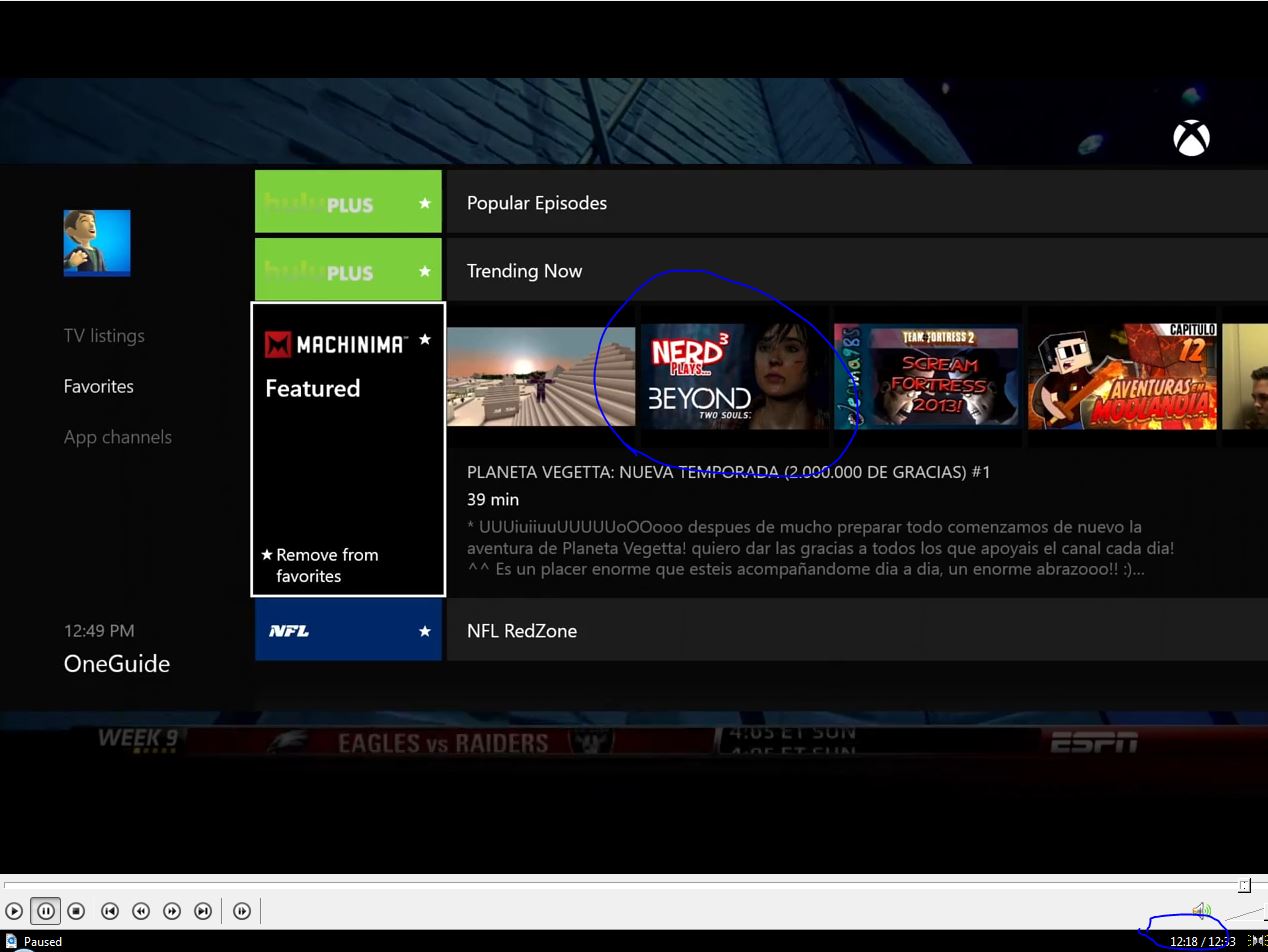Toggle favorite star on Trending Now Hulu tile
The image size is (1268, 952).
coord(425,272)
